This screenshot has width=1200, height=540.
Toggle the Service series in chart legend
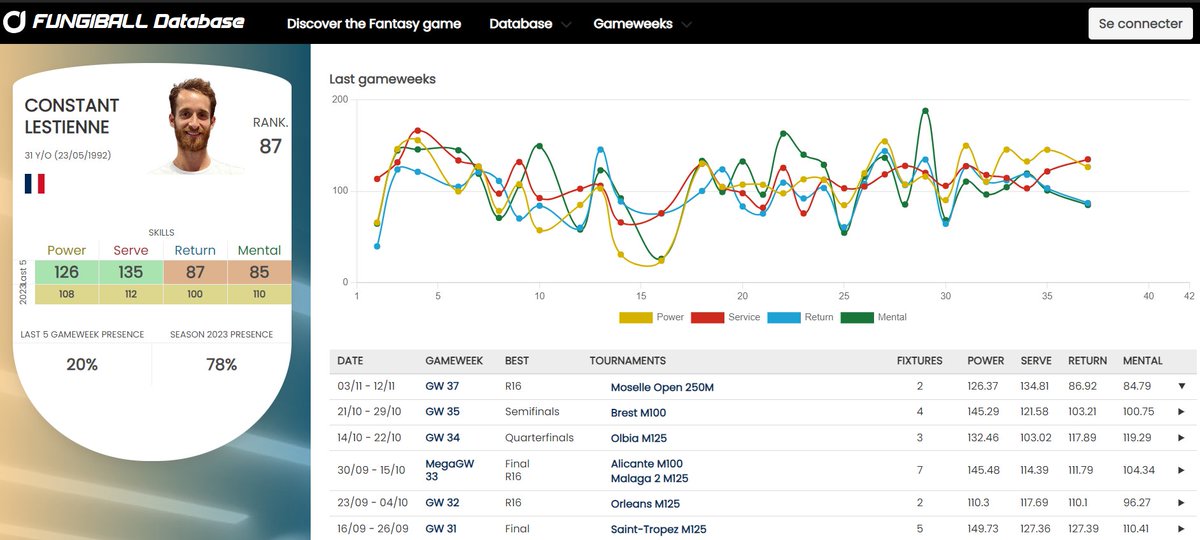(726, 317)
